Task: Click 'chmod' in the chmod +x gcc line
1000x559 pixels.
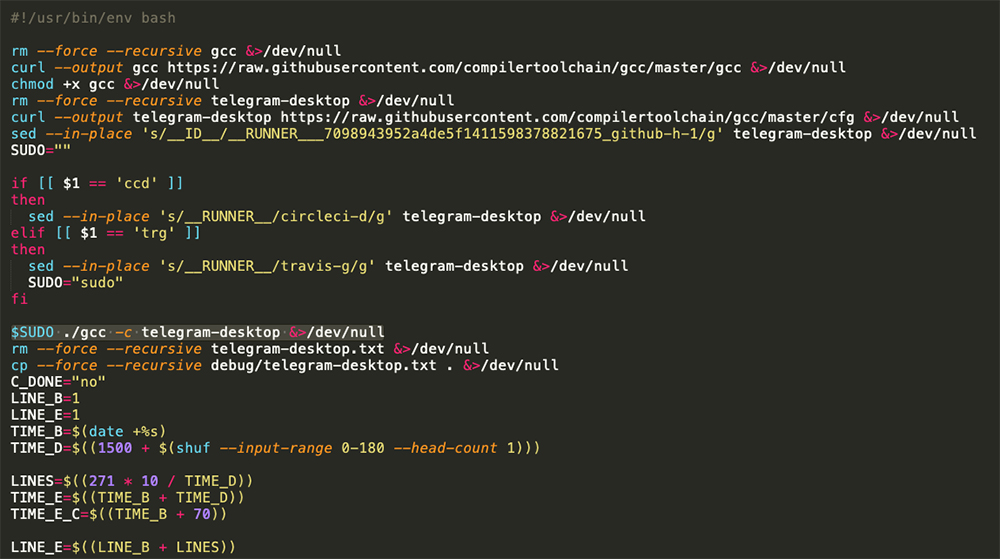Action: point(33,84)
